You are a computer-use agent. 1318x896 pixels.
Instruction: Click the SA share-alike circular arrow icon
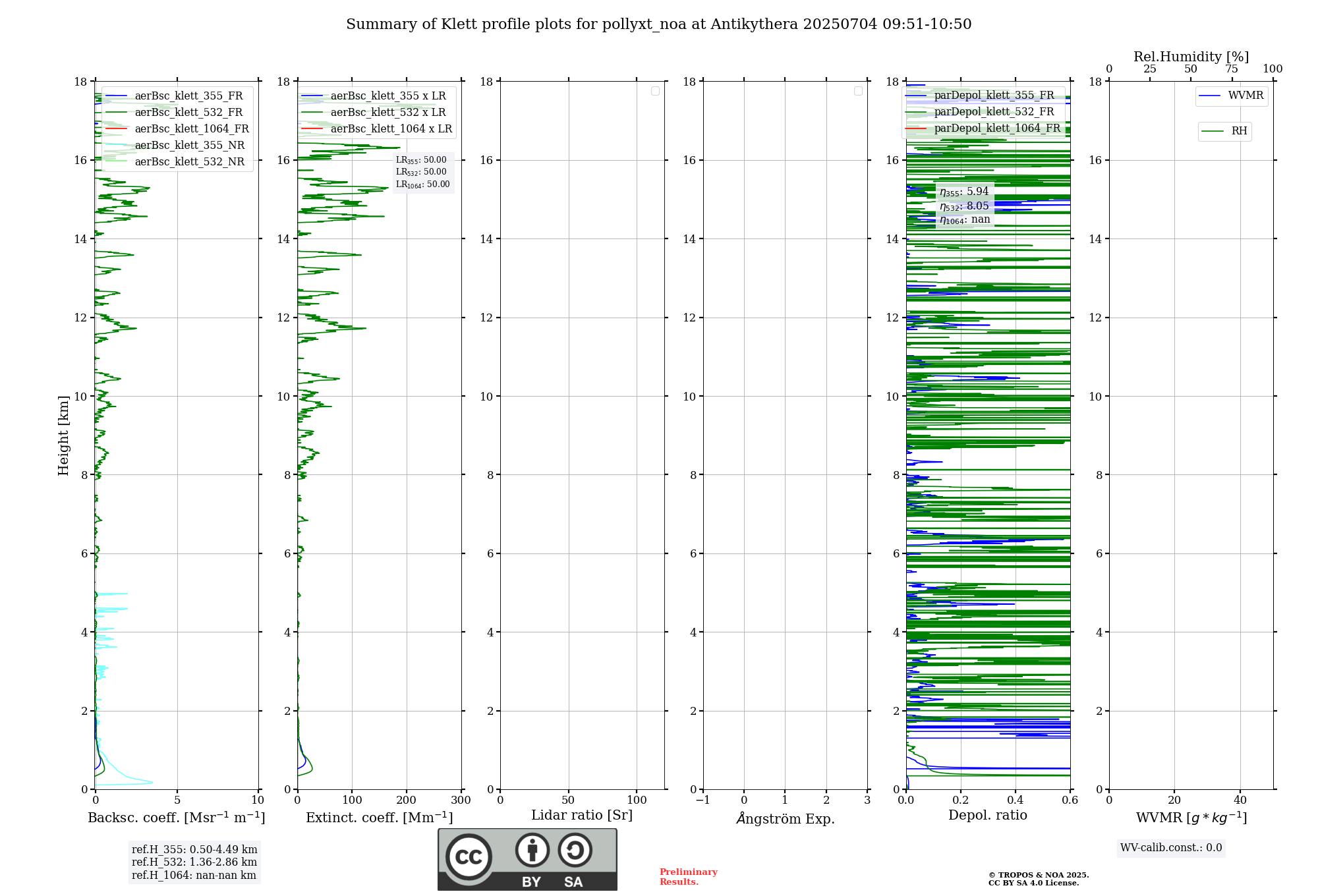pyautogui.click(x=575, y=850)
